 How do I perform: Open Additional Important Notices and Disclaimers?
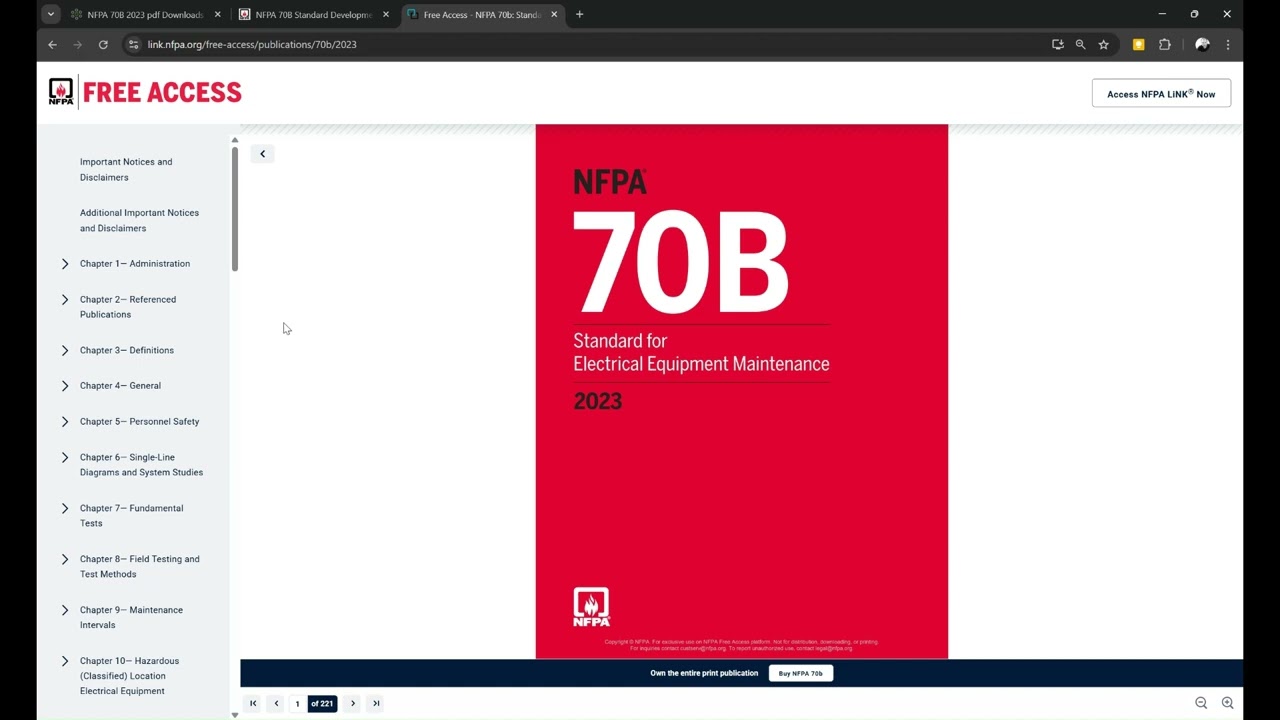pyautogui.click(x=139, y=220)
